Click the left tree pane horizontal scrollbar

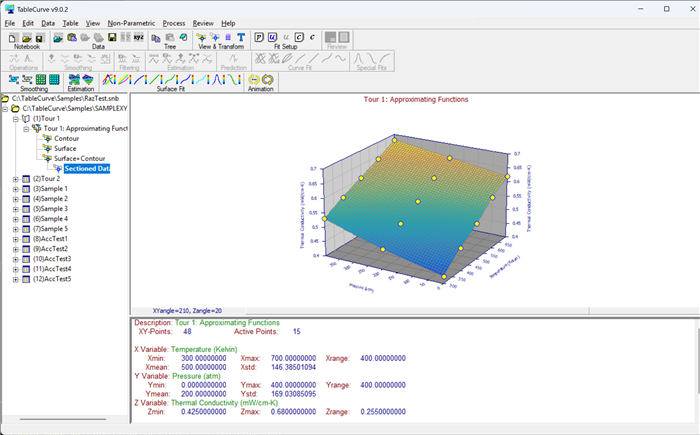tap(62, 419)
